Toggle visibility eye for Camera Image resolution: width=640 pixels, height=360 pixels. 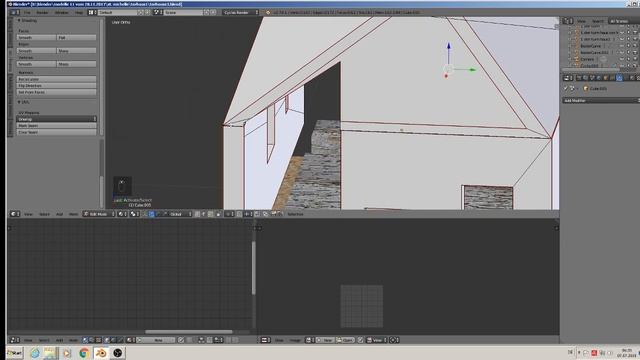622,59
